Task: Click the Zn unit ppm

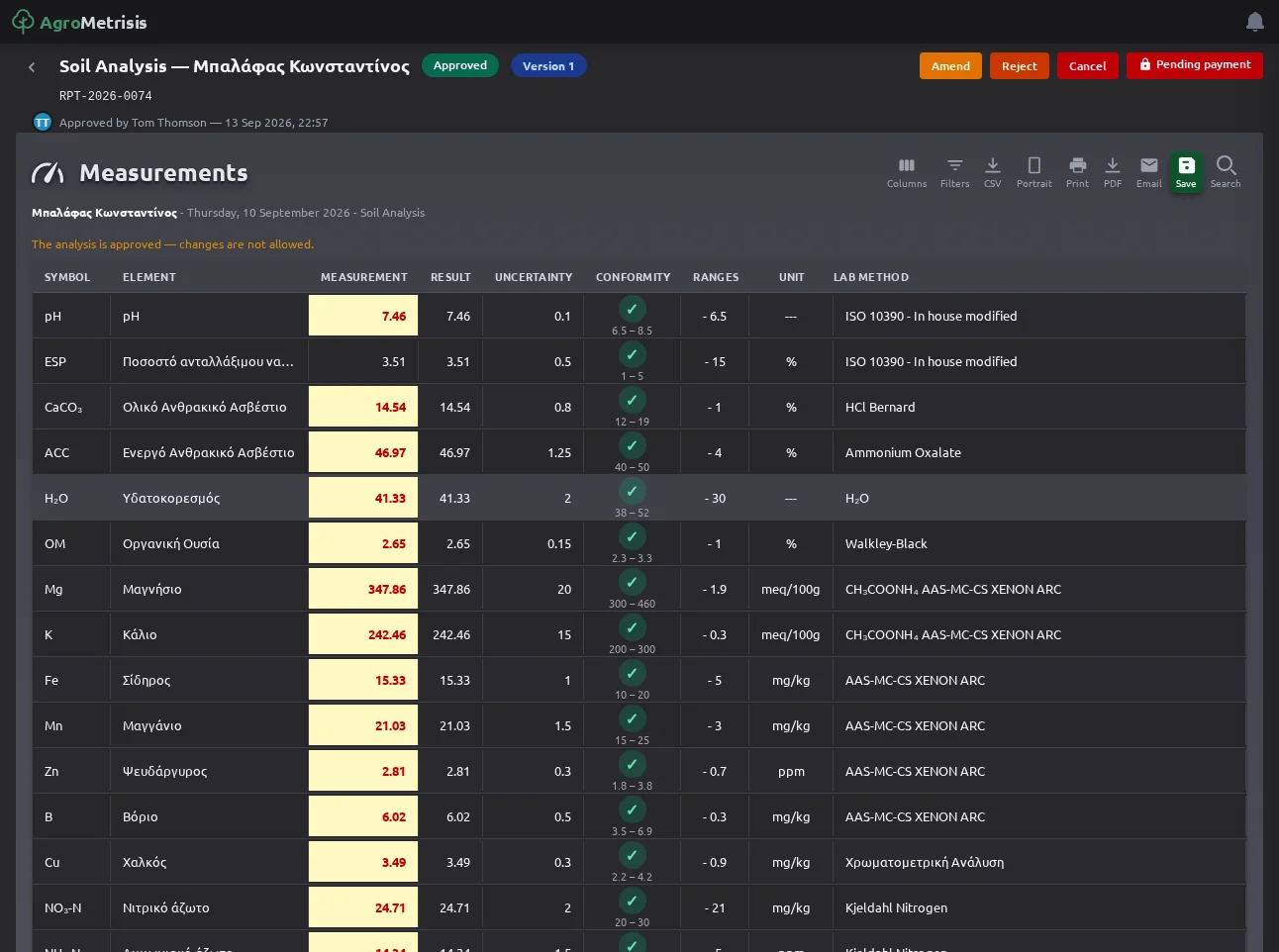Action: point(791,771)
